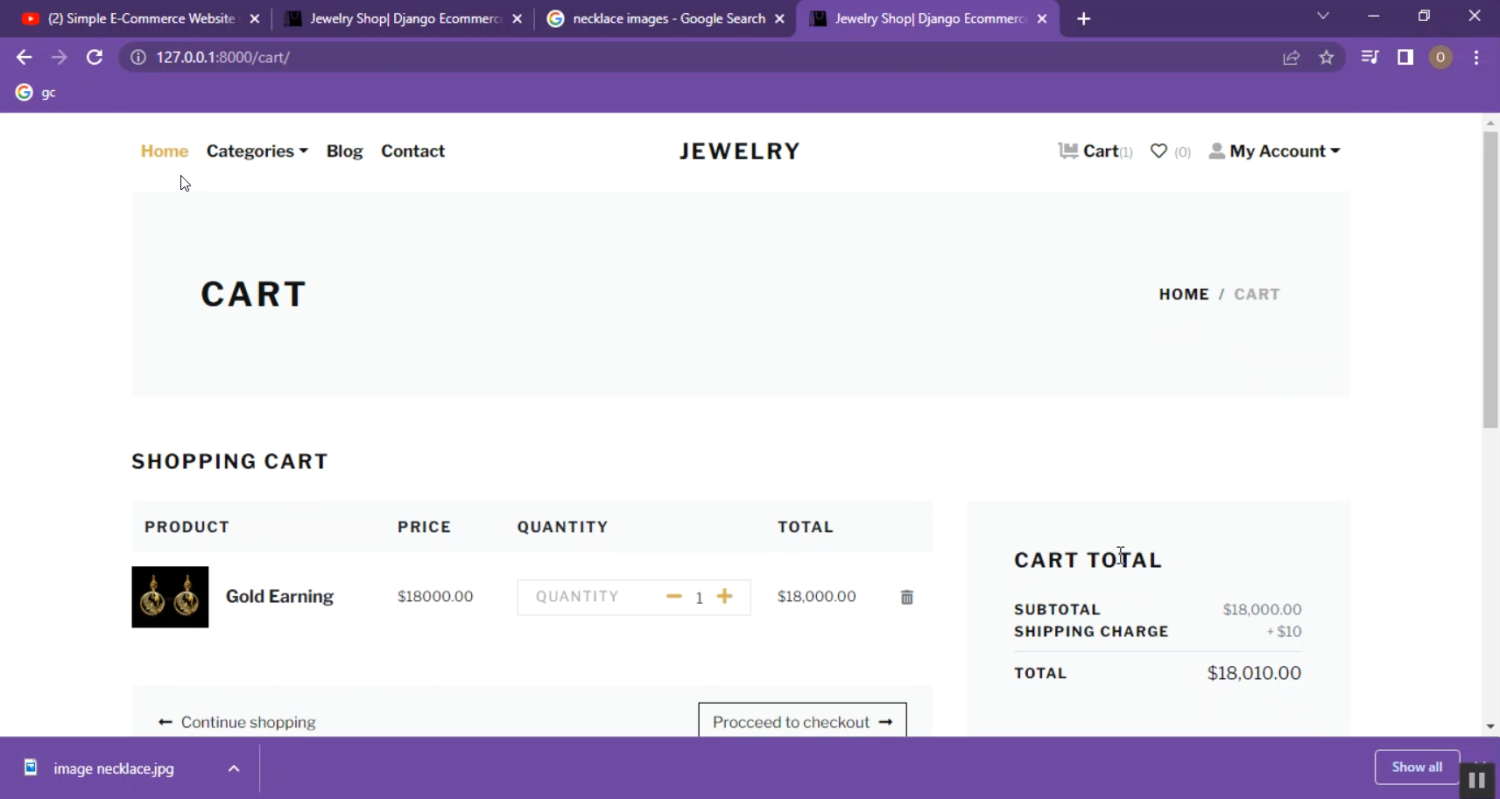Increase quantity with the plus icon
1500x799 pixels.
click(x=725, y=597)
